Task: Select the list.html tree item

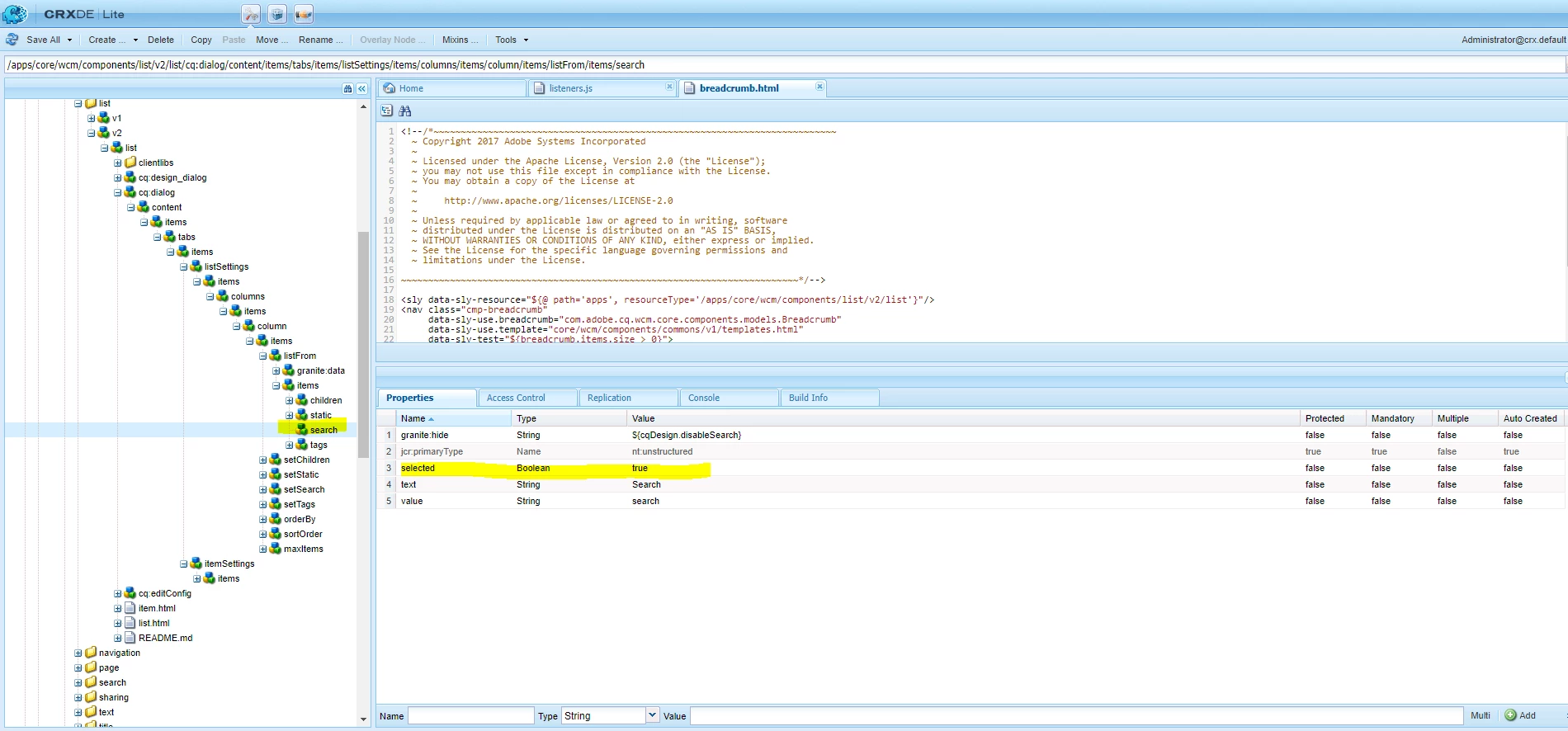Action: tap(153, 623)
